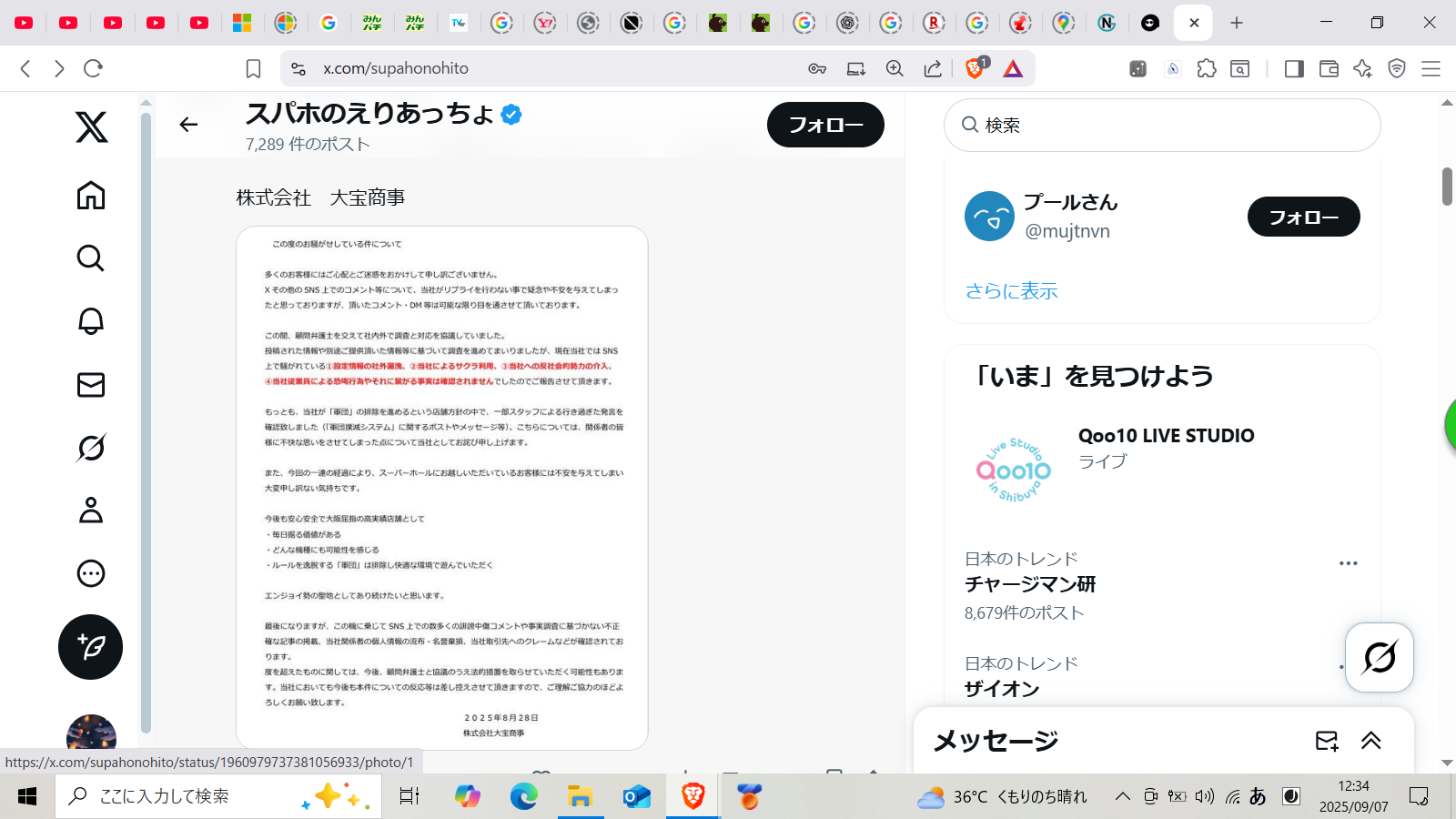Click the browser back button
The image size is (1456, 819).
25,68
